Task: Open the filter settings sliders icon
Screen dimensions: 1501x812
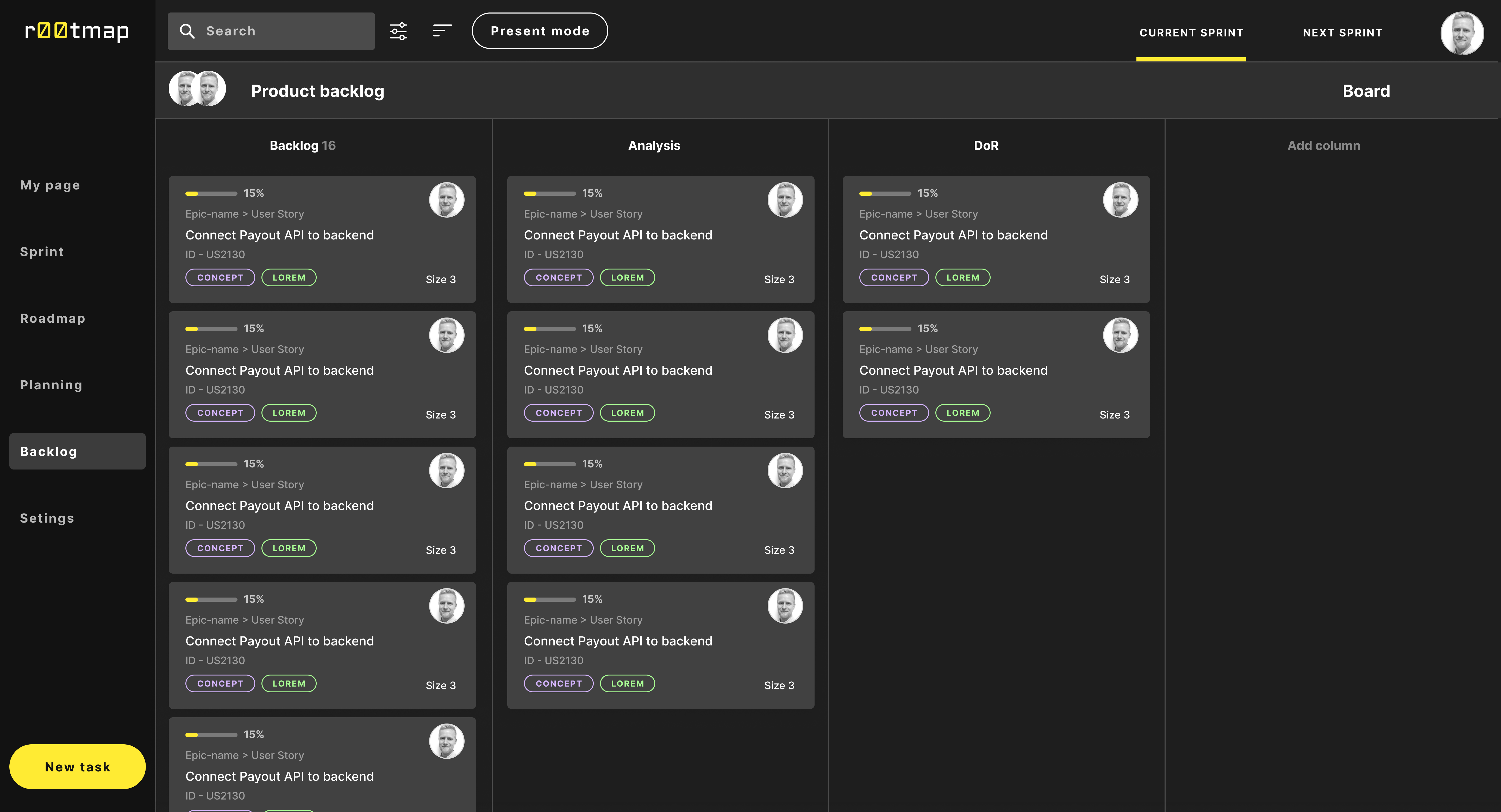Action: (x=399, y=31)
